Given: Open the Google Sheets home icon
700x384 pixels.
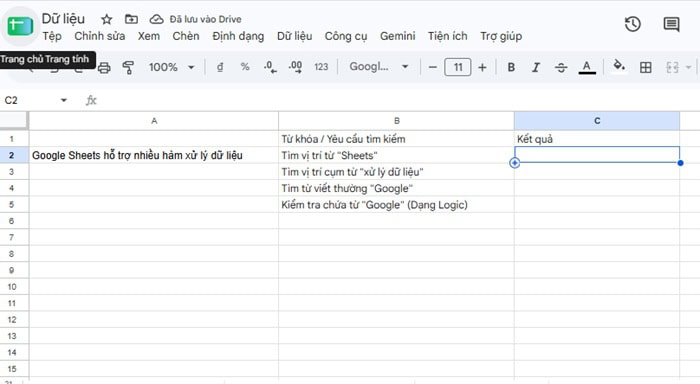Looking at the screenshot, I should pos(20,26).
